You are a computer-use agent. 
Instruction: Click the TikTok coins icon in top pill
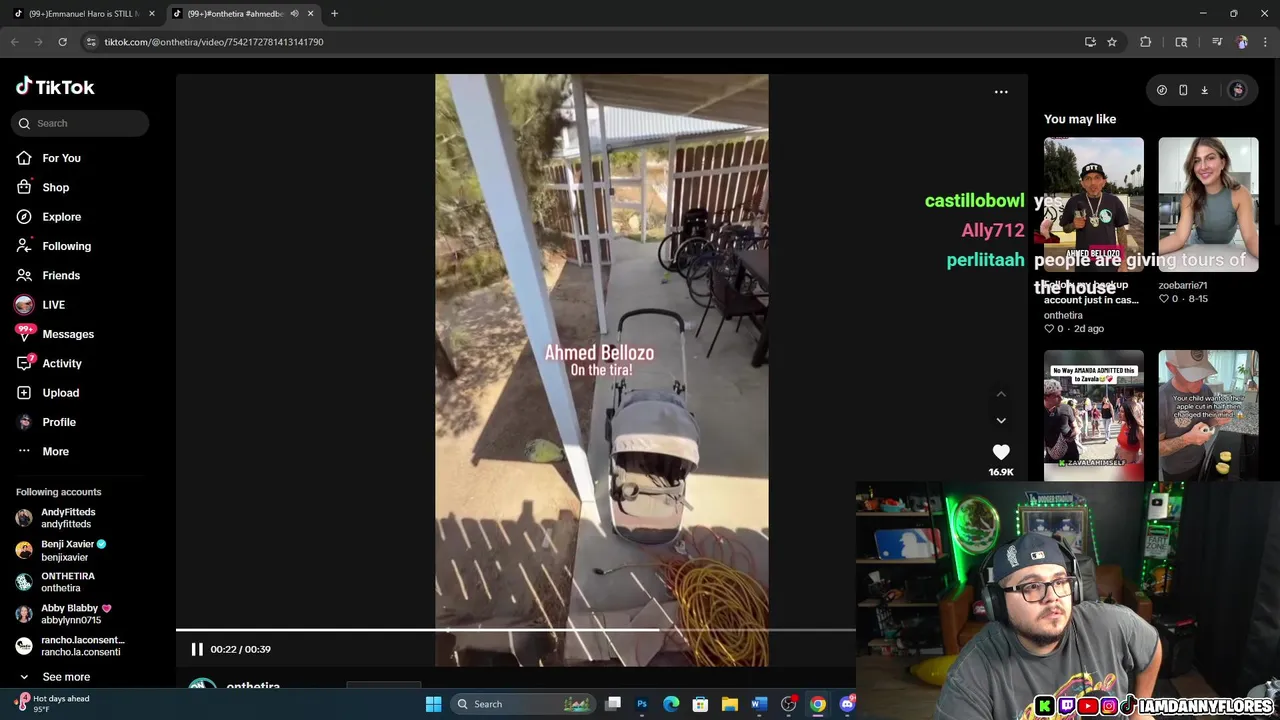pyautogui.click(x=1162, y=90)
